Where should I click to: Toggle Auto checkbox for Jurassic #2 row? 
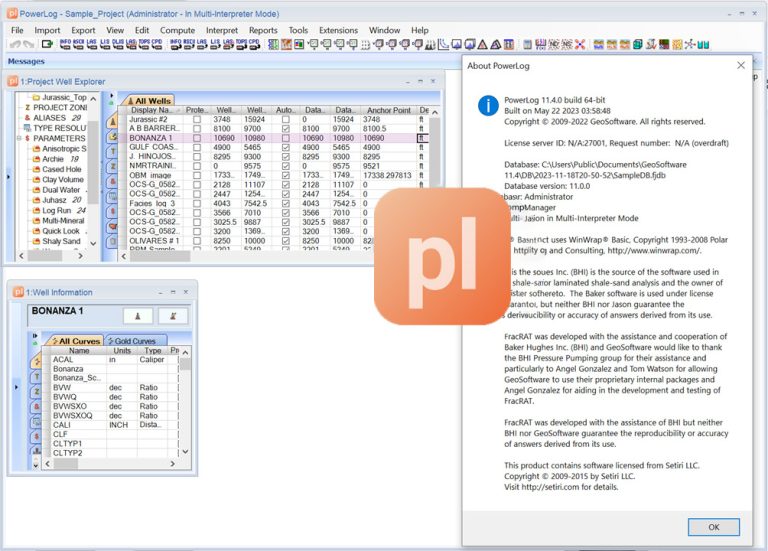(286, 120)
